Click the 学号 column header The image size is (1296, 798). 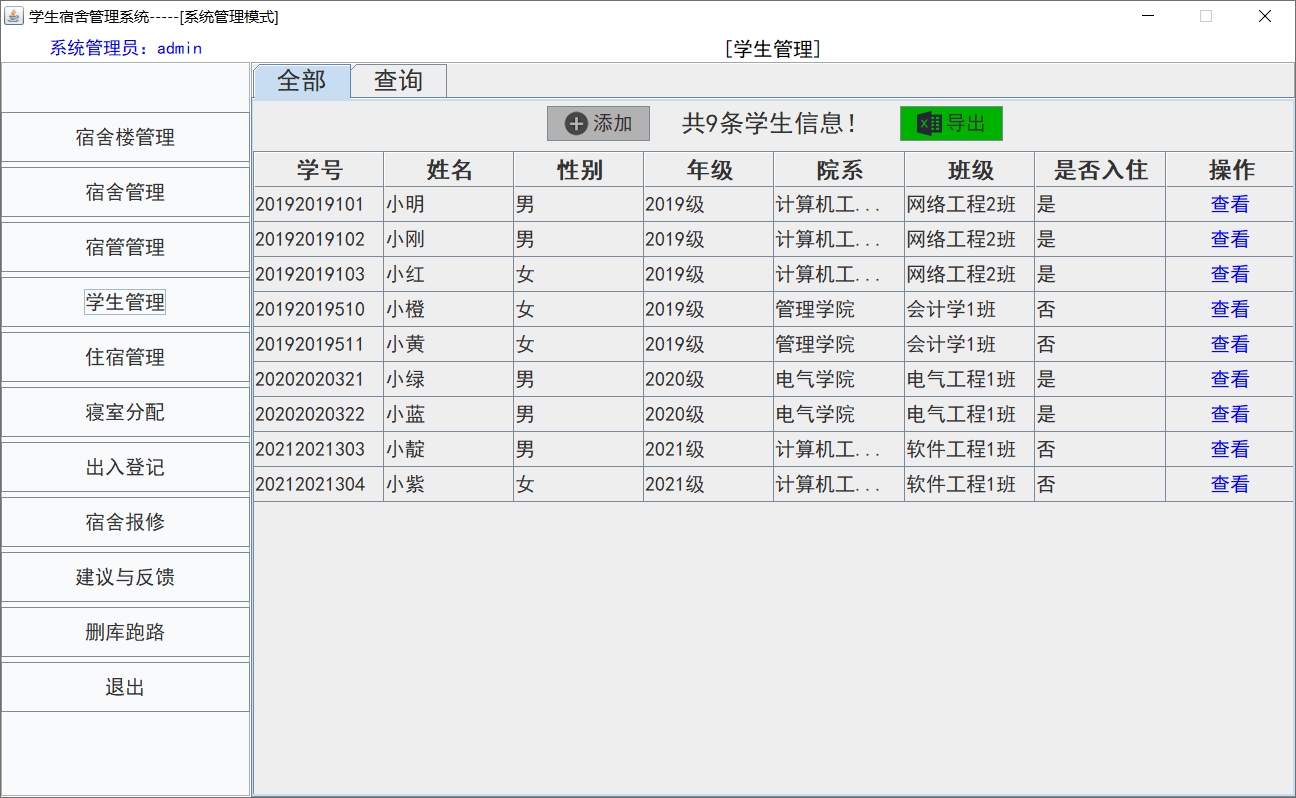[x=319, y=170]
